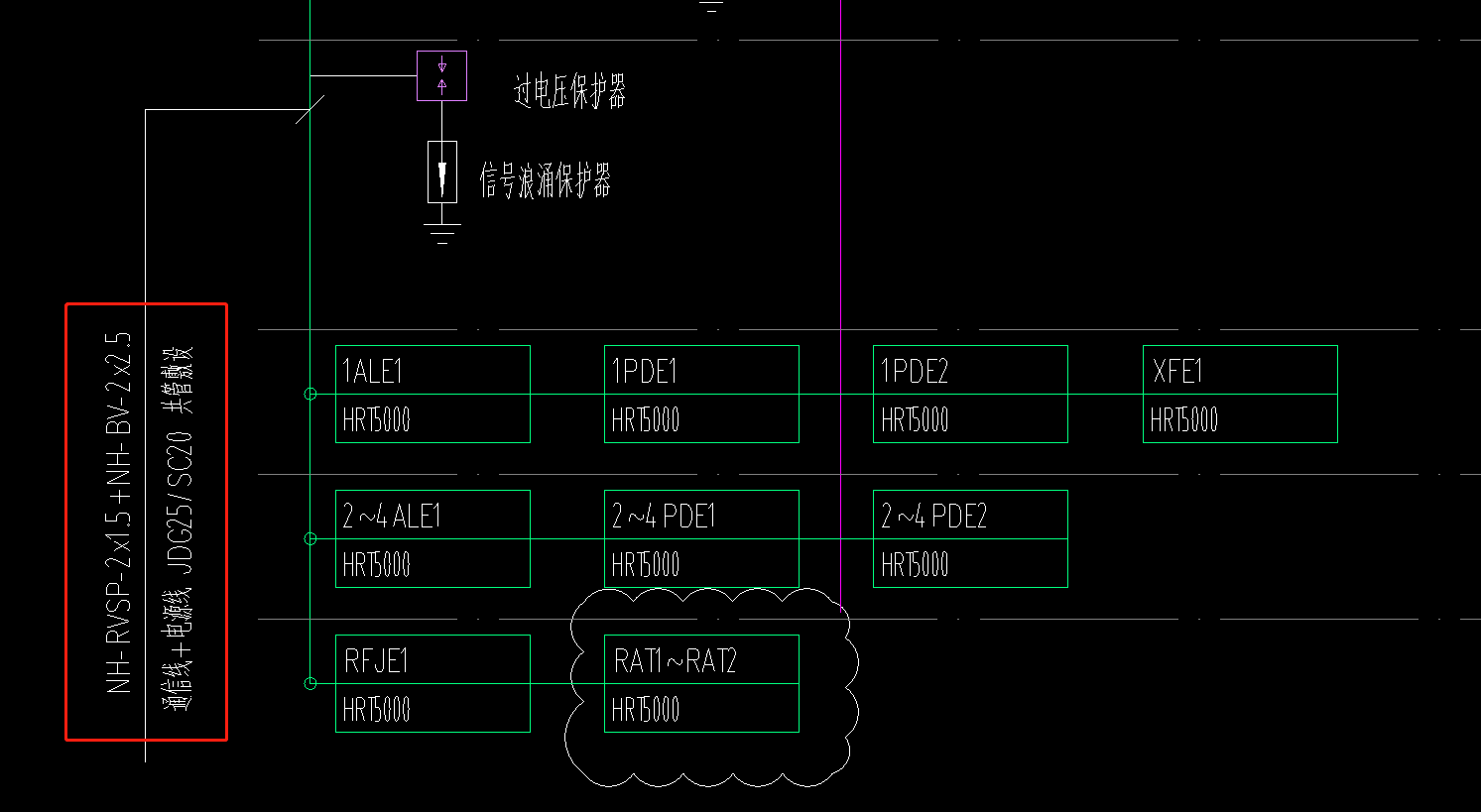Click HRT5000 text under 1PDE2
1481x812 pixels.
pos(915,419)
